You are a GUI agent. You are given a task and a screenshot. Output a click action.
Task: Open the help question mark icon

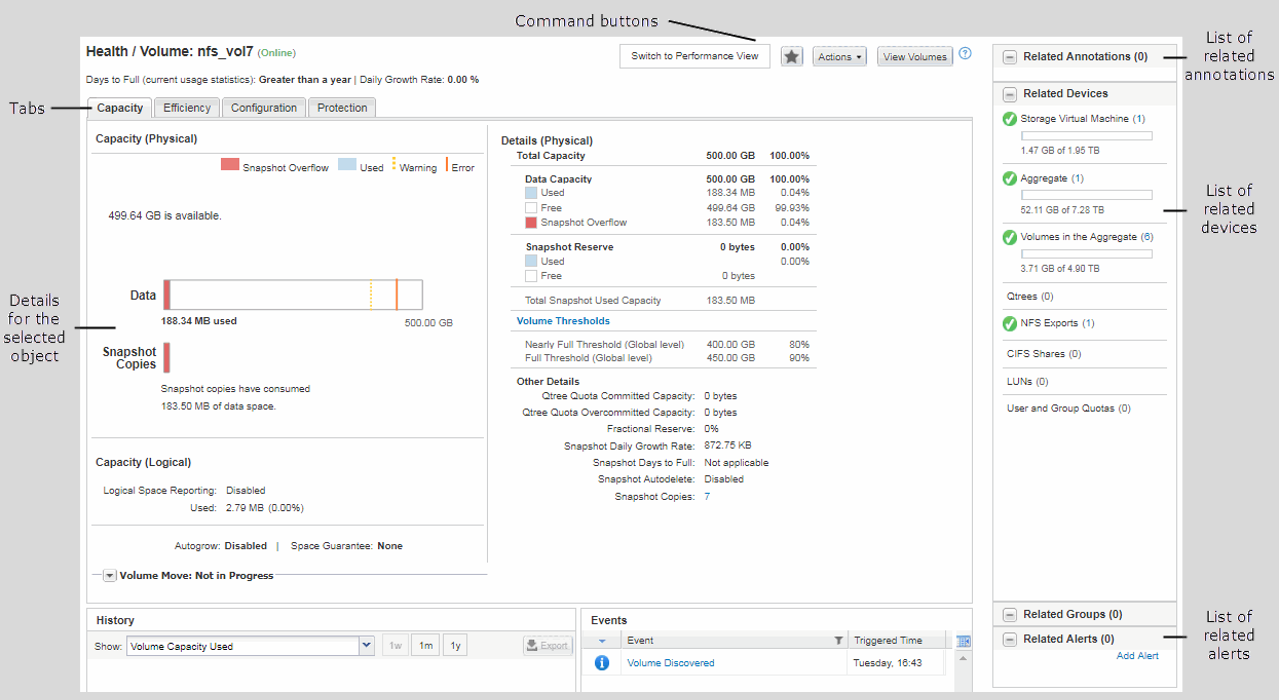pyautogui.click(x=965, y=54)
